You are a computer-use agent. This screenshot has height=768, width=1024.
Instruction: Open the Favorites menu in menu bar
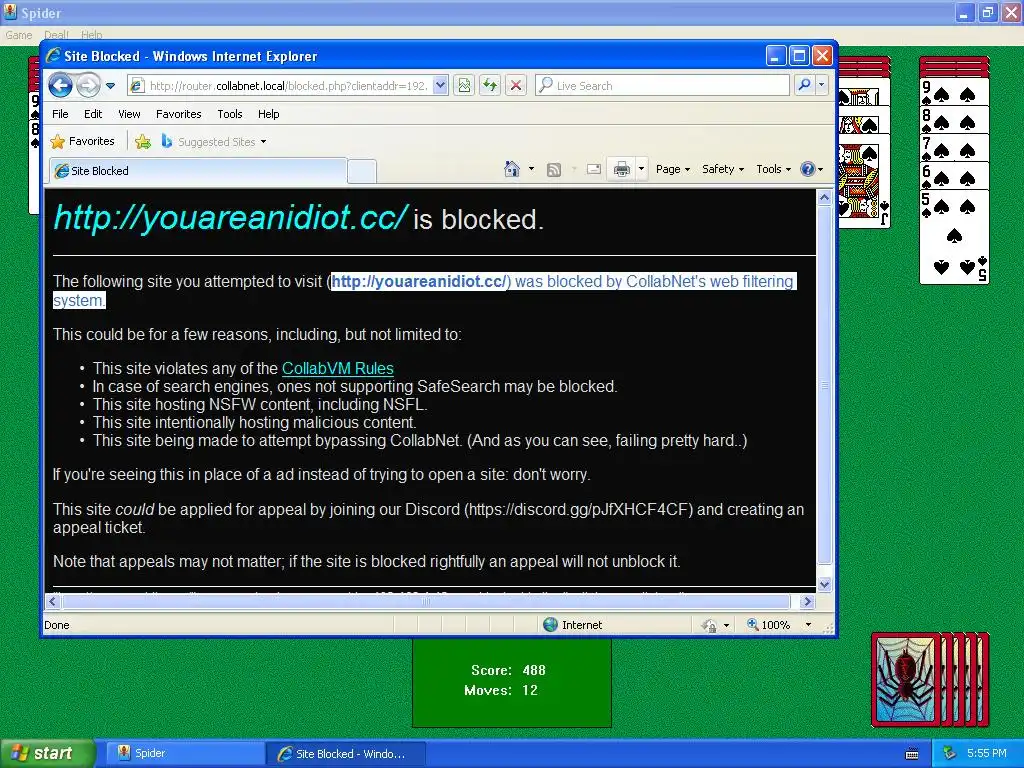pyautogui.click(x=178, y=114)
